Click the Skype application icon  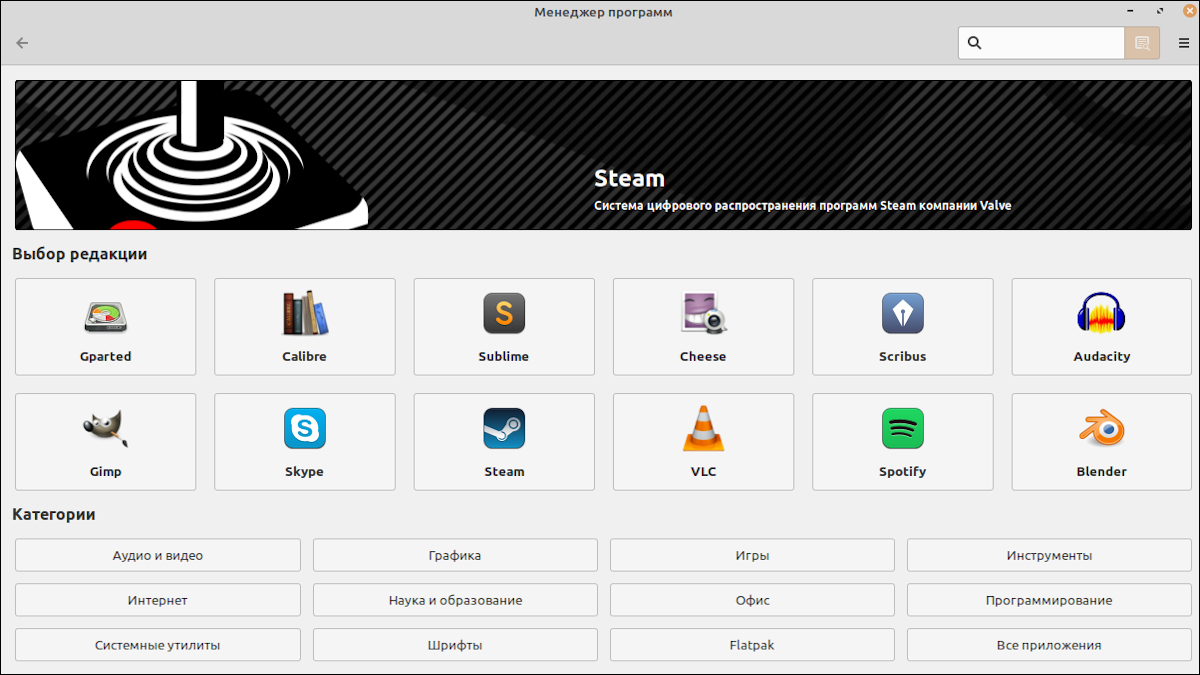coord(304,442)
